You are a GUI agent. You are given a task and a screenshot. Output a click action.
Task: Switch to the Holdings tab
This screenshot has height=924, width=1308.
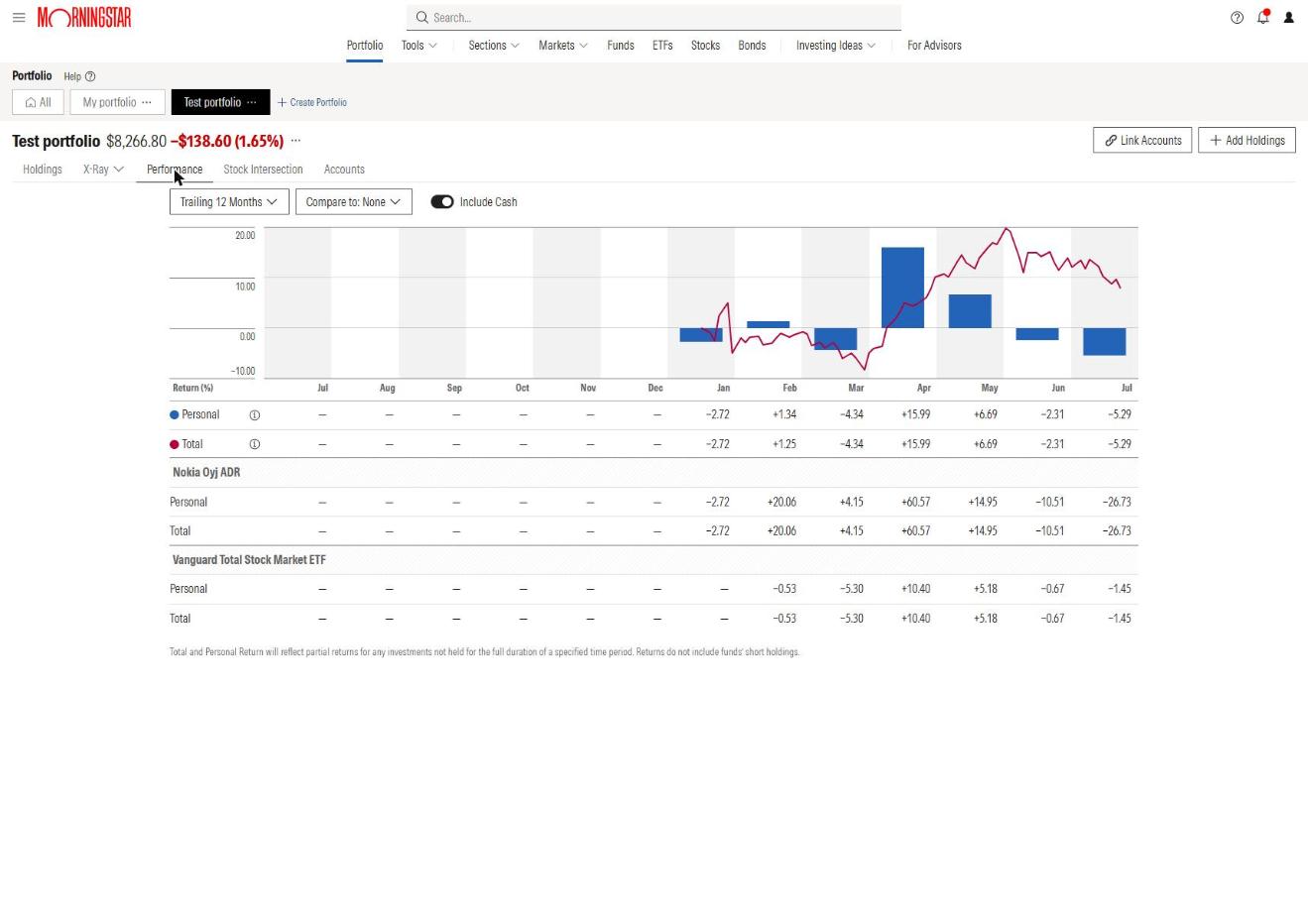click(x=43, y=170)
